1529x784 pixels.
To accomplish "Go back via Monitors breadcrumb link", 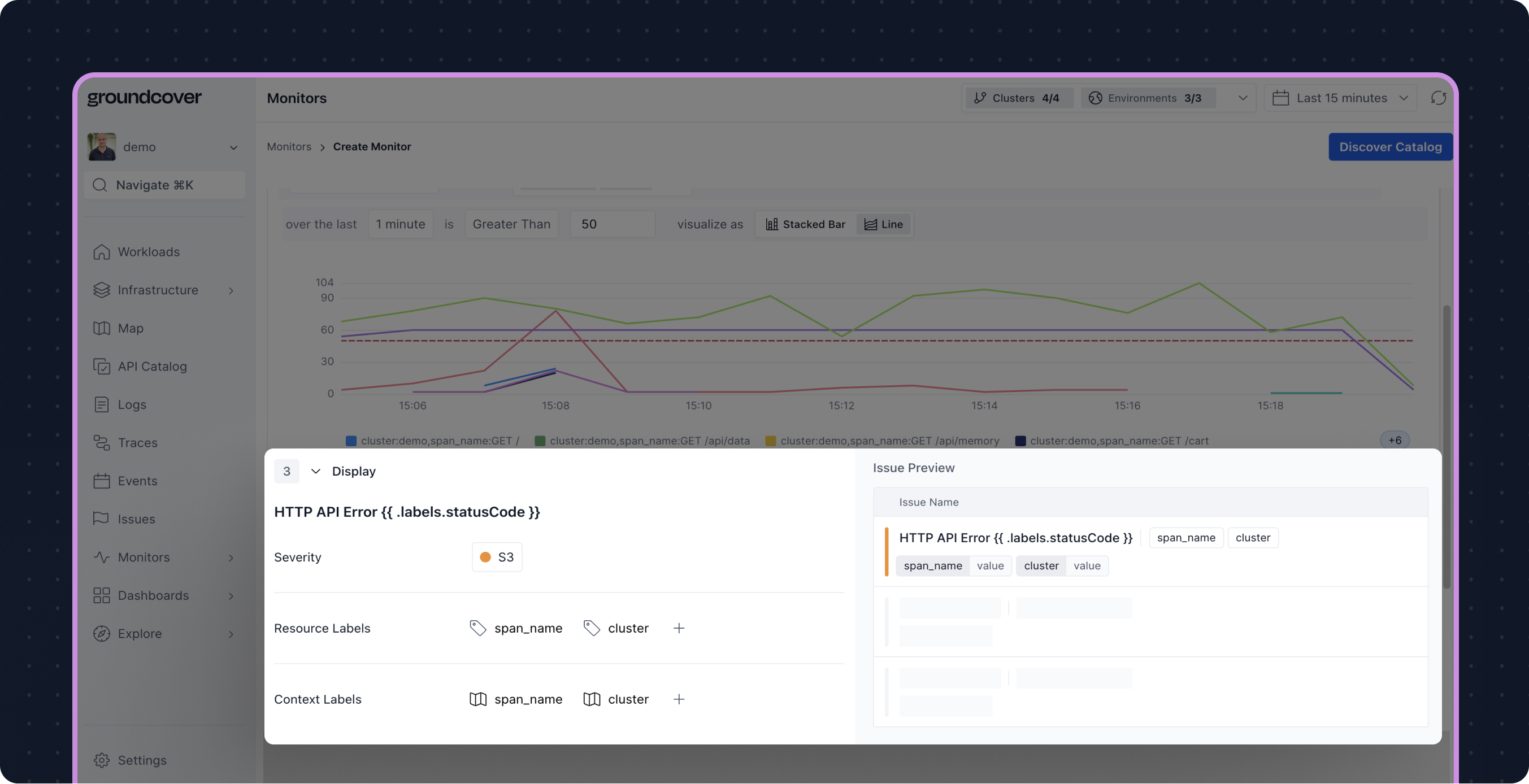I will [289, 147].
